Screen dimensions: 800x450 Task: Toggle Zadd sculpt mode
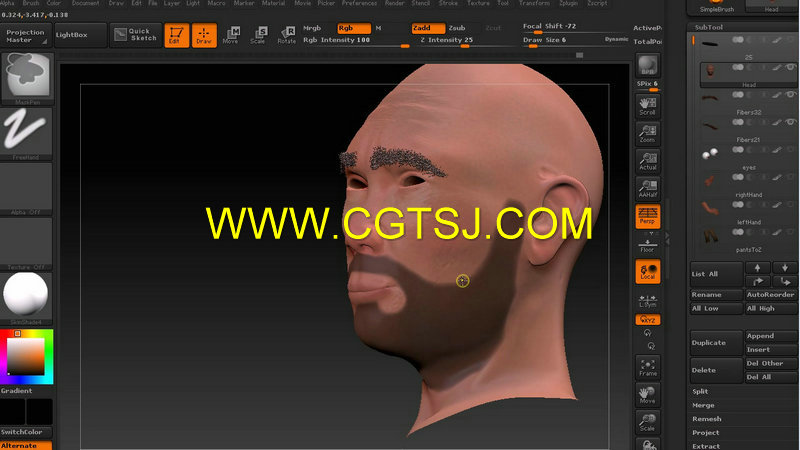(x=428, y=28)
